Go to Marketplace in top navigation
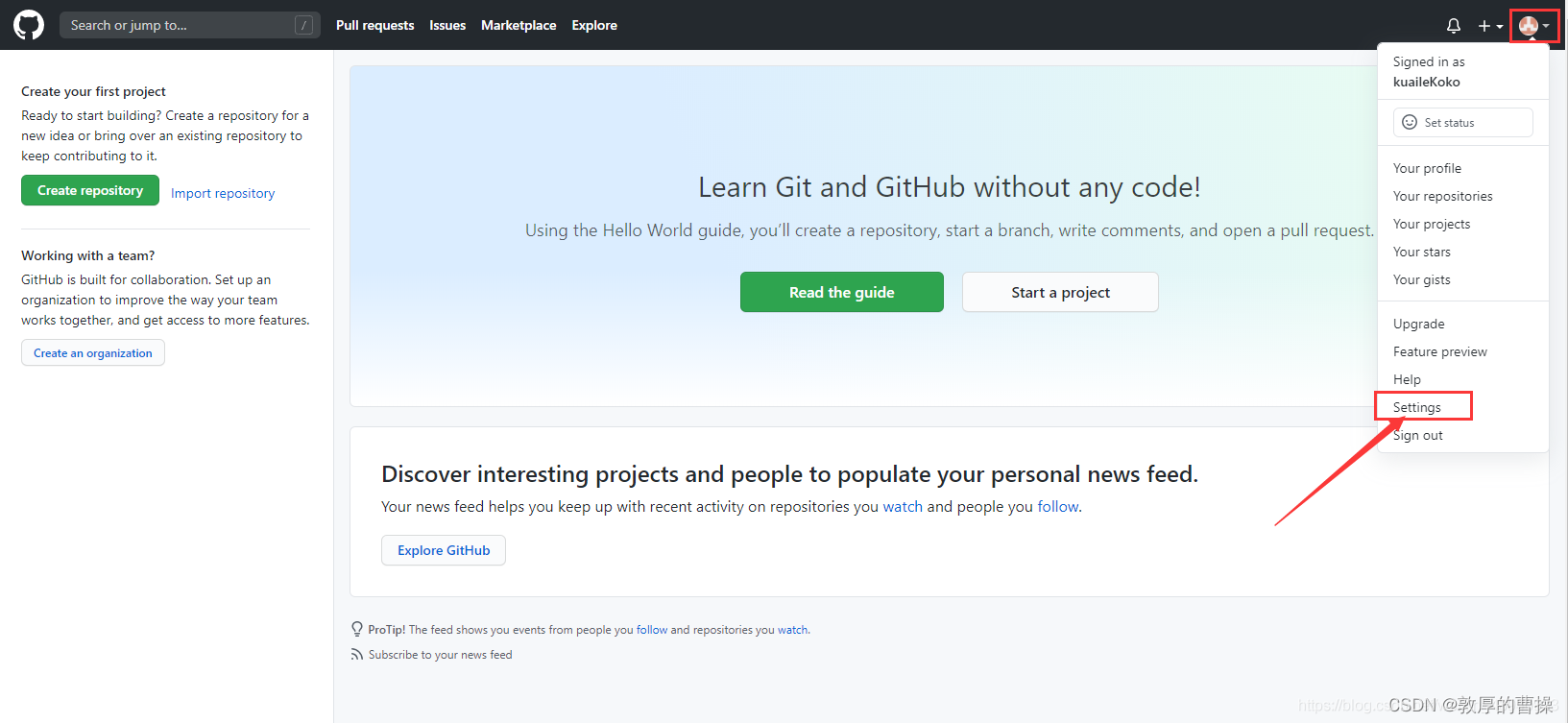The height and width of the screenshot is (723, 1568). 519,25
